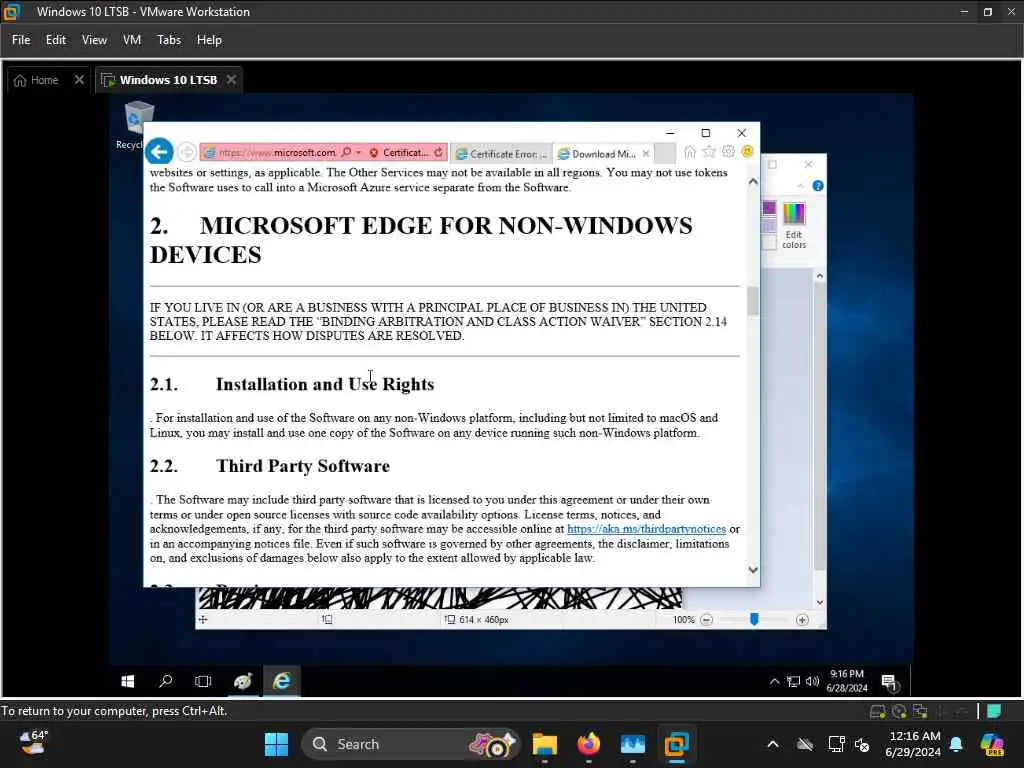Open the address bar autocomplete dropdown arrow
The height and width of the screenshot is (768, 1024).
click(359, 153)
